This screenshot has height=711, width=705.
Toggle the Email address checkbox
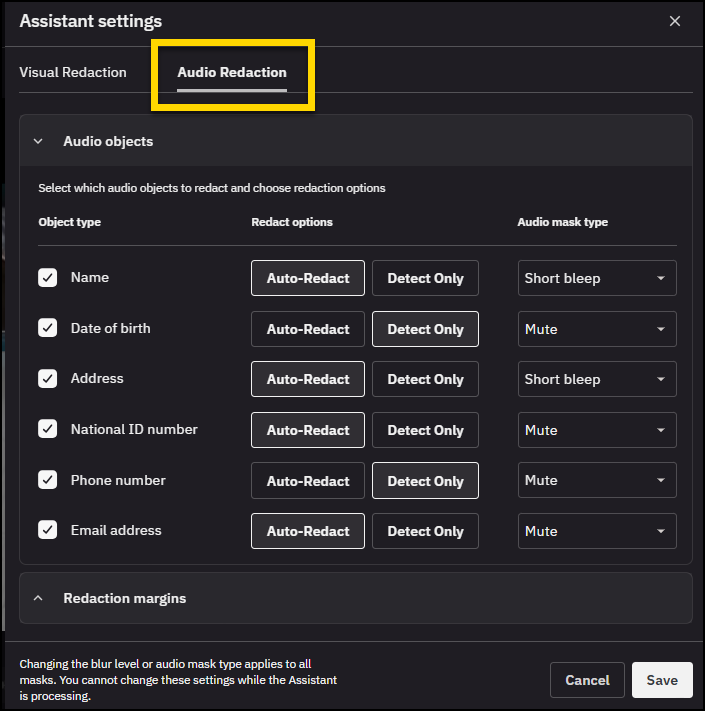48,531
